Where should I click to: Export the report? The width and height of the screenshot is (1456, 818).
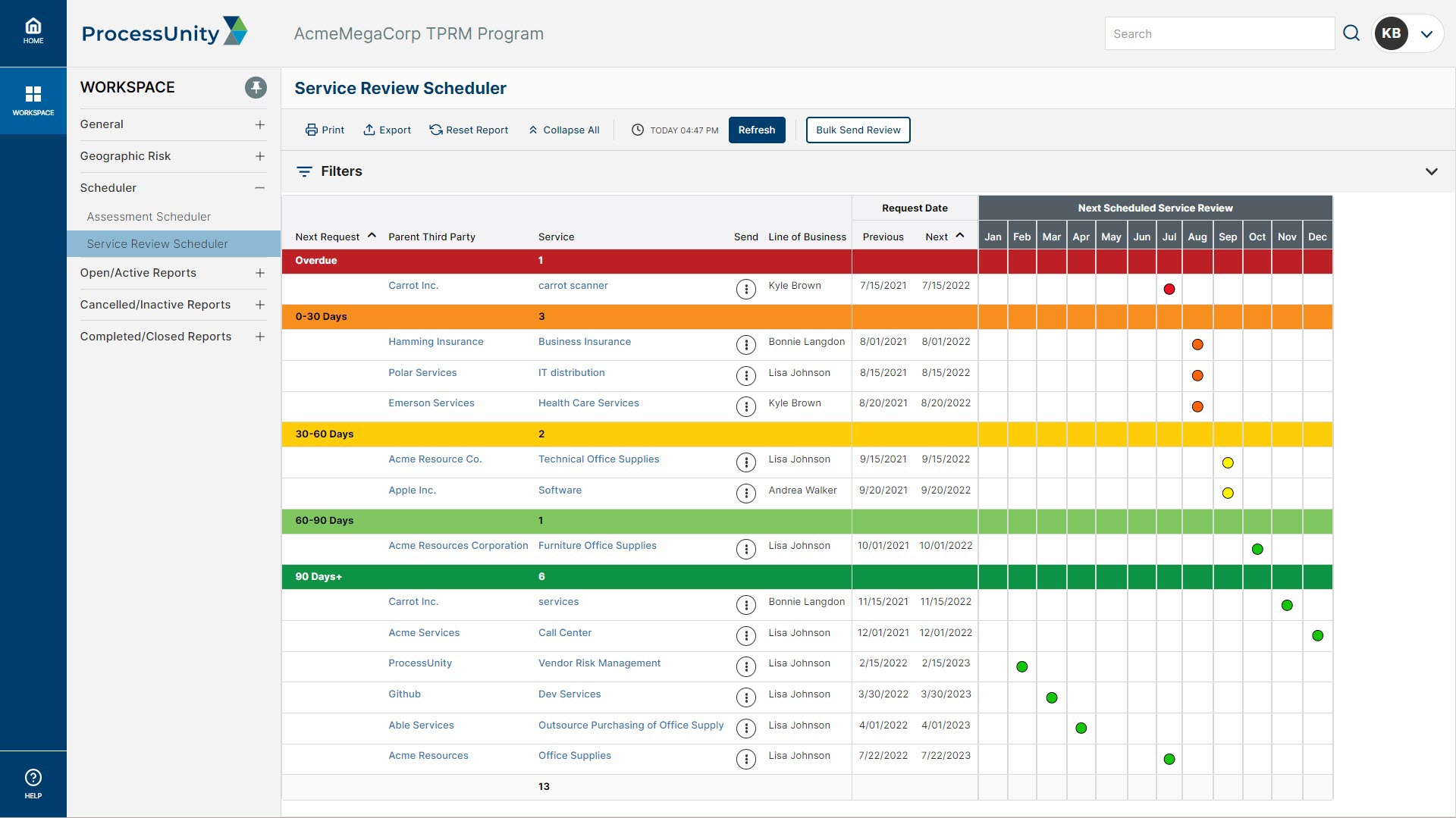[x=387, y=130]
